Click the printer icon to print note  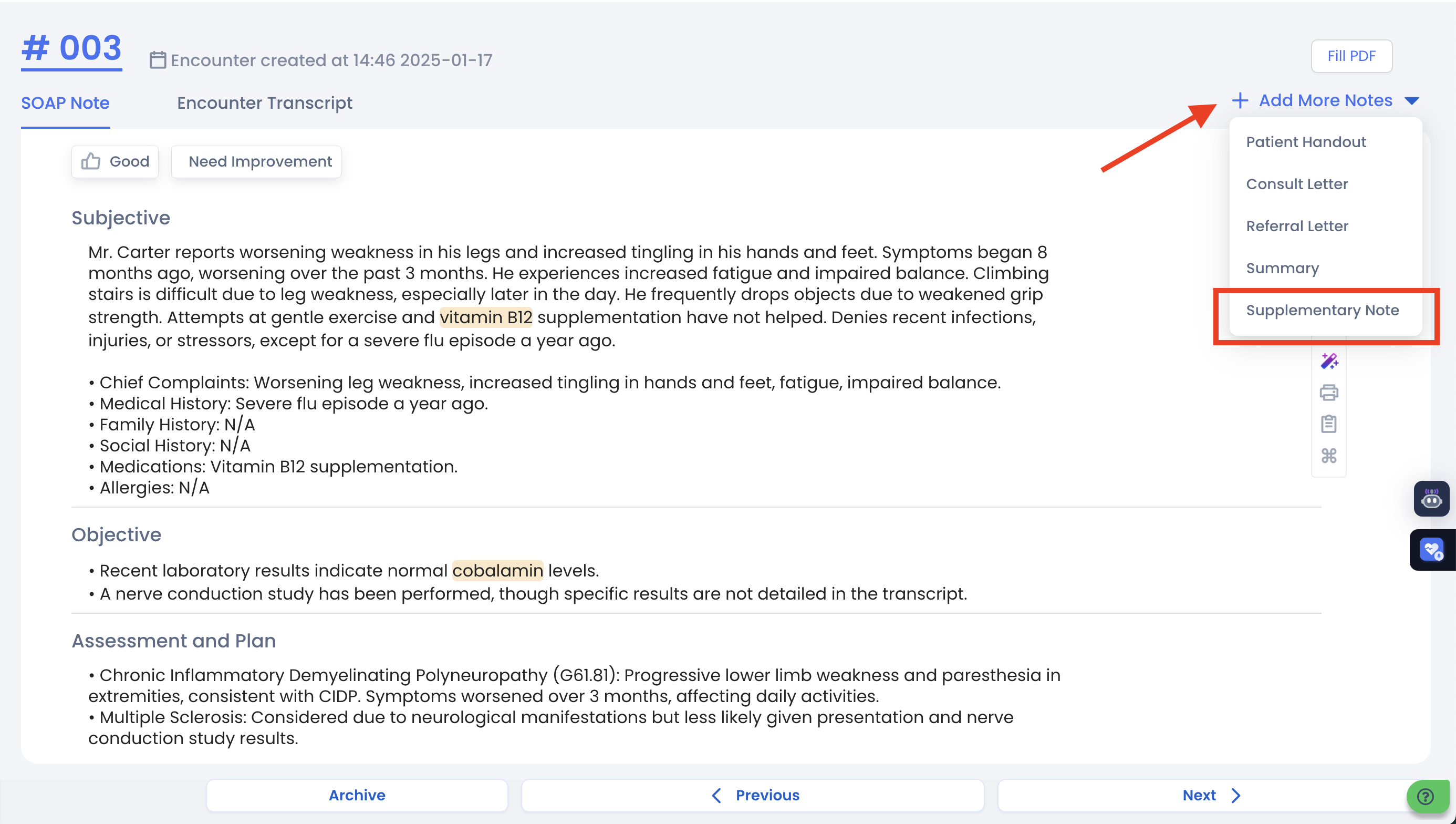[1329, 393]
